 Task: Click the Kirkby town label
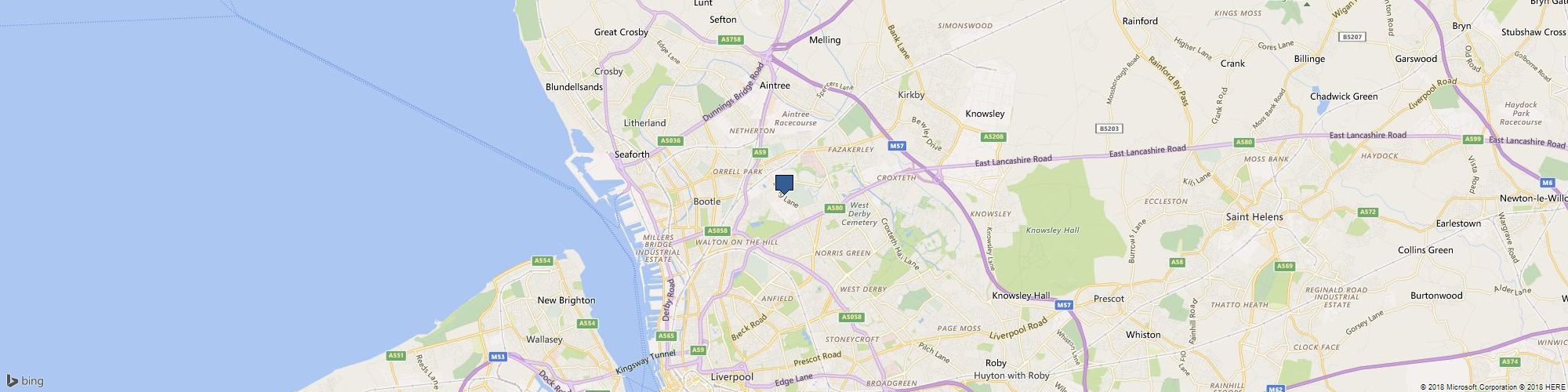911,95
